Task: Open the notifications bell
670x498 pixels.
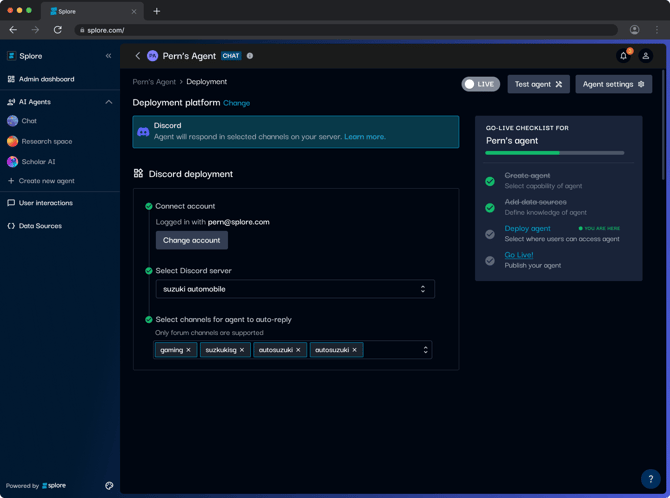Action: click(x=623, y=56)
